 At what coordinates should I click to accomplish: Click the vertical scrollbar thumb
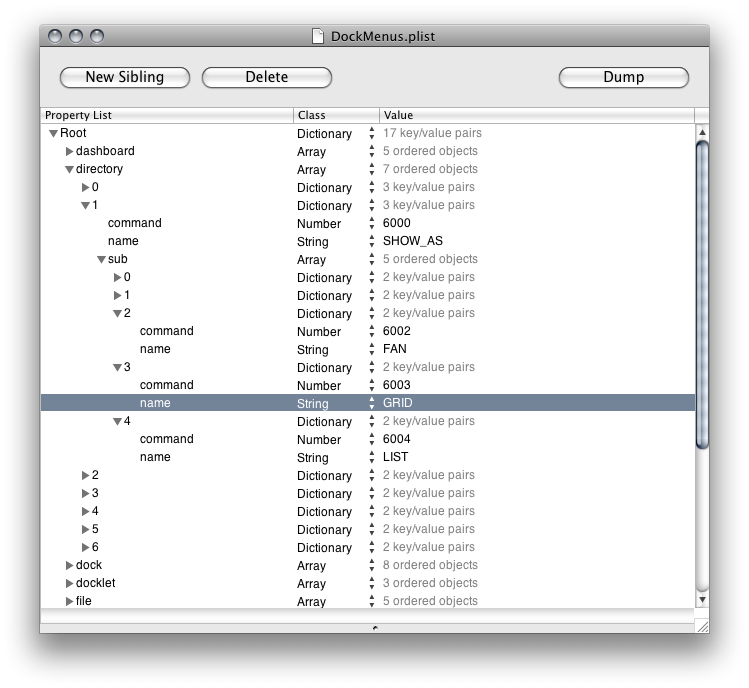click(x=702, y=295)
